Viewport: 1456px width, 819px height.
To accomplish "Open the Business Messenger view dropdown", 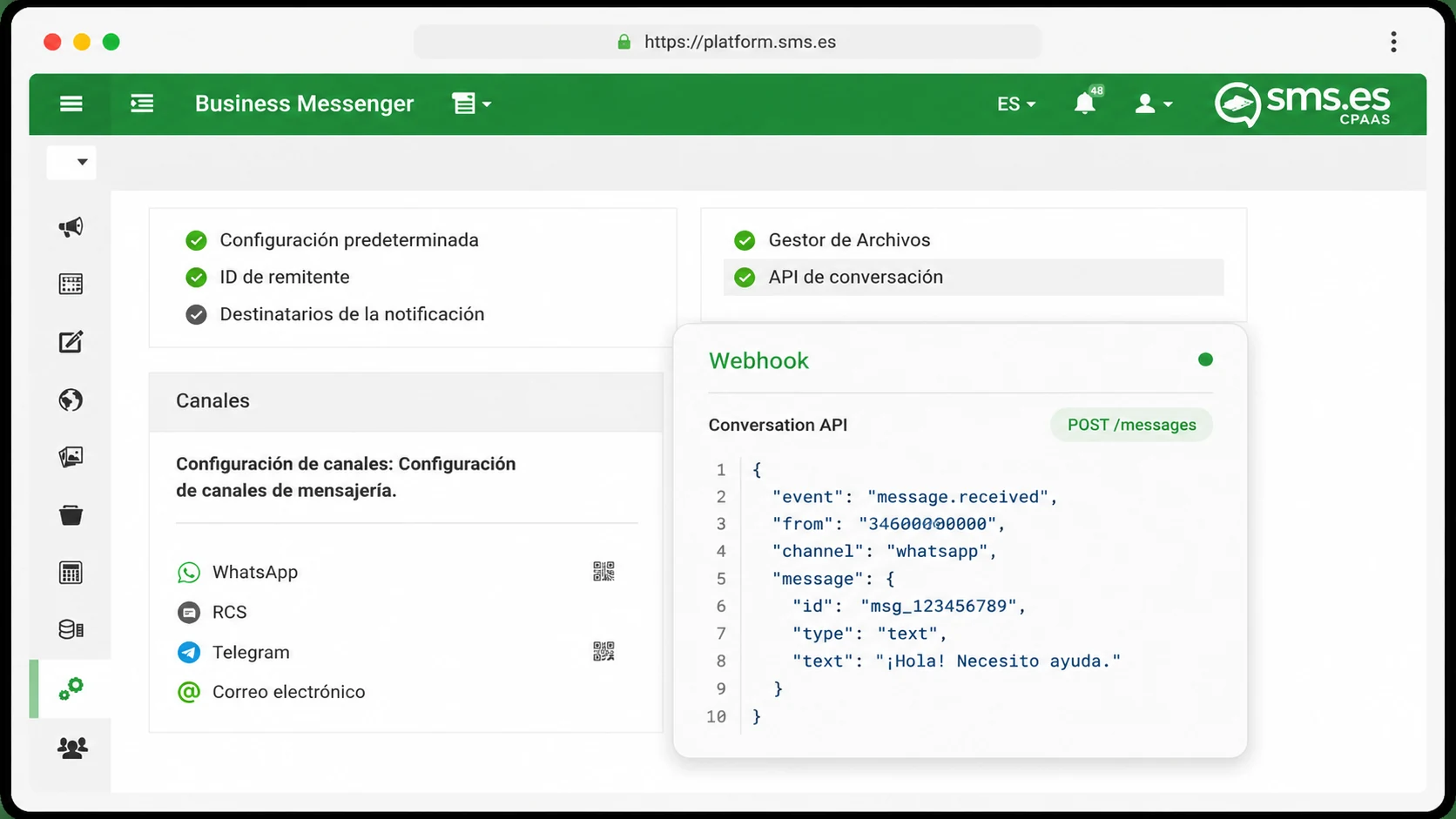I will pos(471,104).
